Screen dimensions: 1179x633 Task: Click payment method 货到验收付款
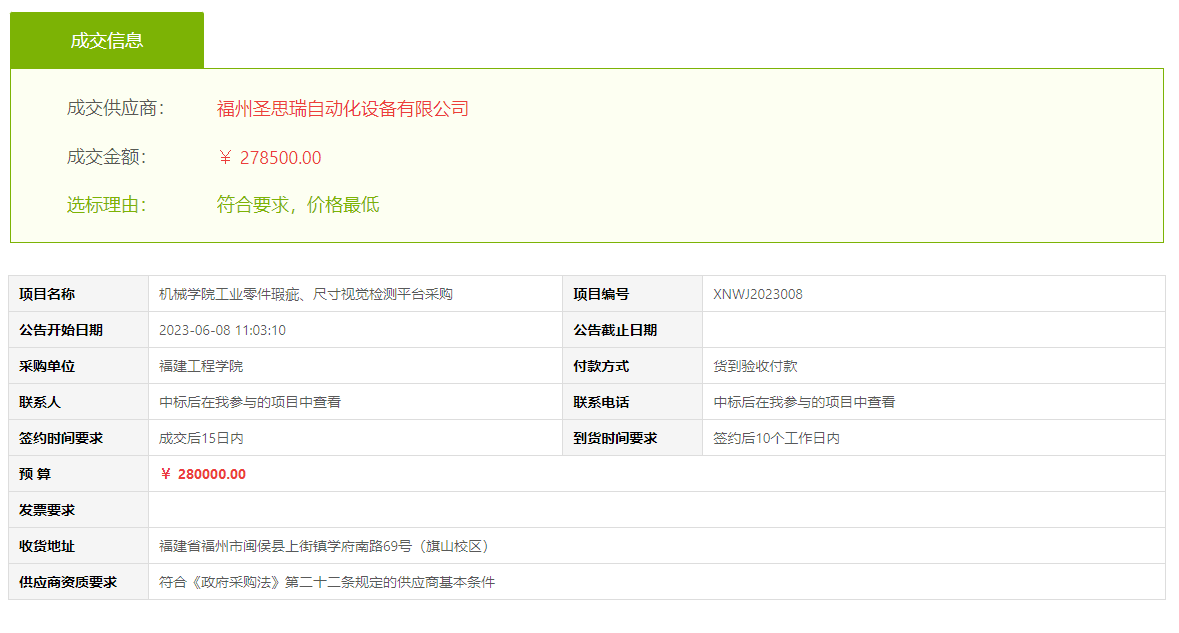[755, 366]
